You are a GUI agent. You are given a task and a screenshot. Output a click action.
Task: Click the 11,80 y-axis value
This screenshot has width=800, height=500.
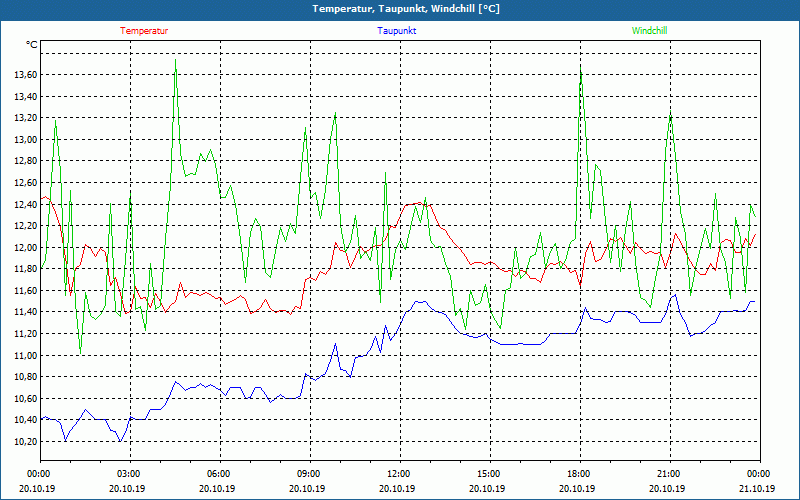click(x=26, y=269)
